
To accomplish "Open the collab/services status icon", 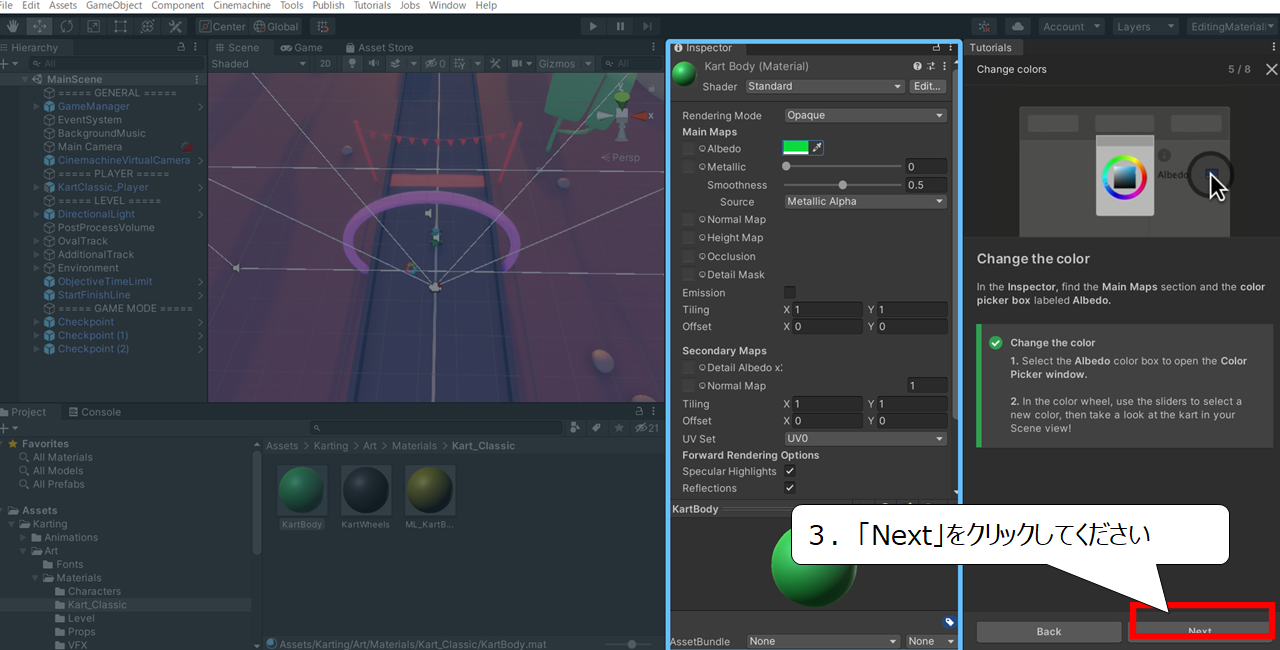I will pyautogui.click(x=985, y=27).
